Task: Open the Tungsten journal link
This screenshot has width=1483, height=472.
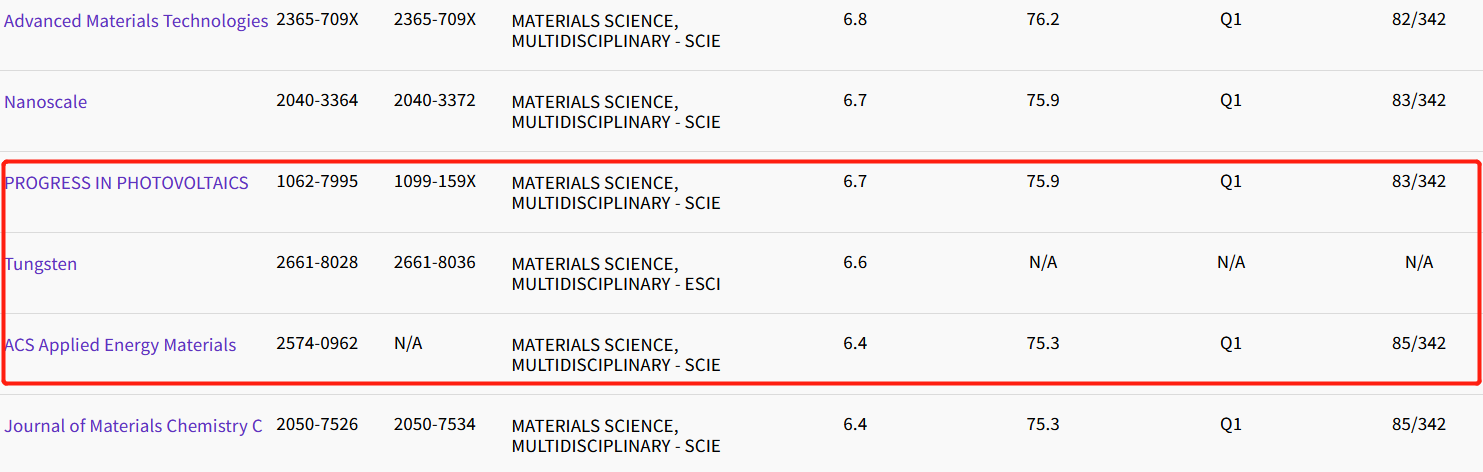Action: [x=41, y=264]
